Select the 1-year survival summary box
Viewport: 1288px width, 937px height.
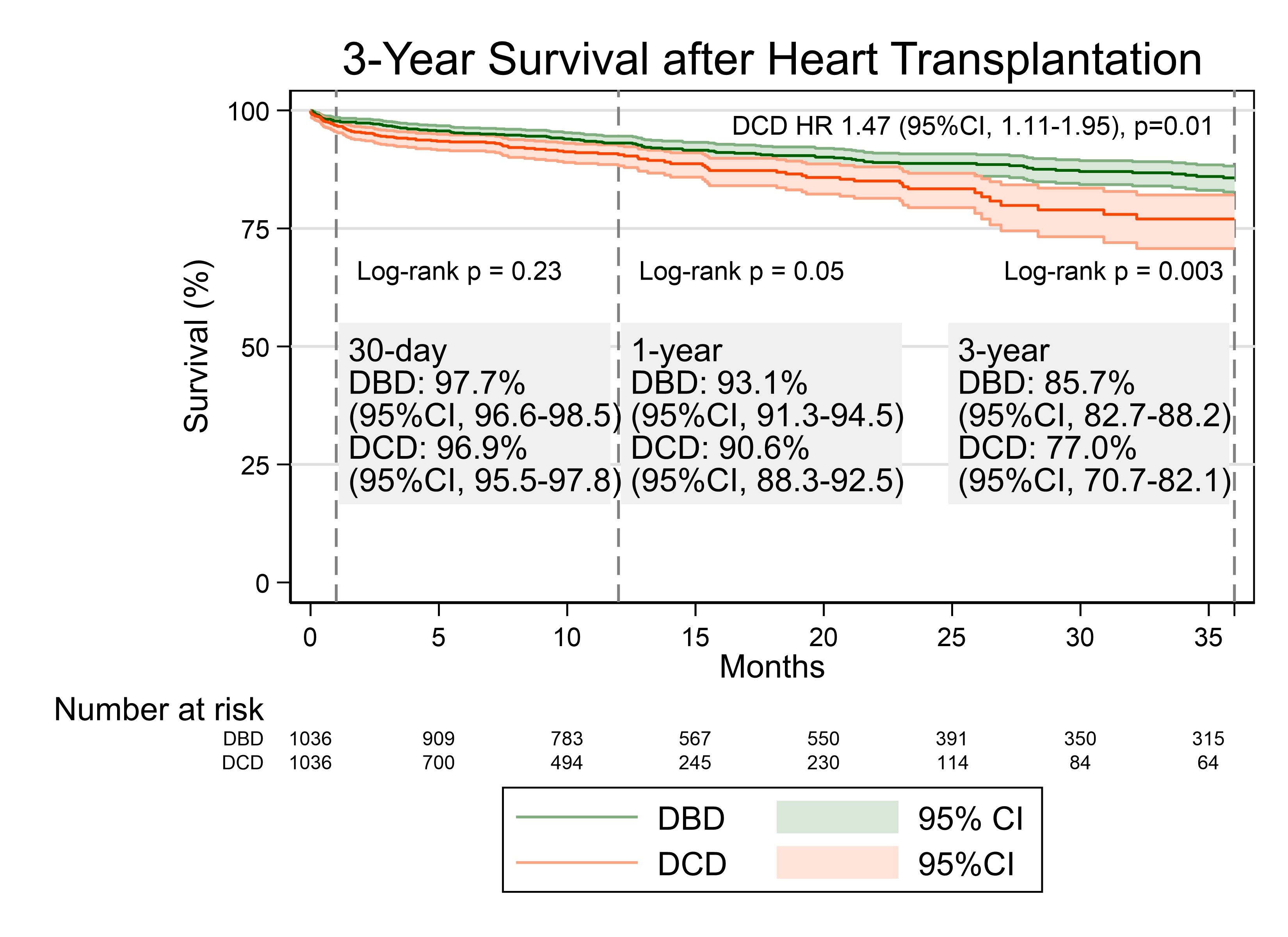click(761, 414)
